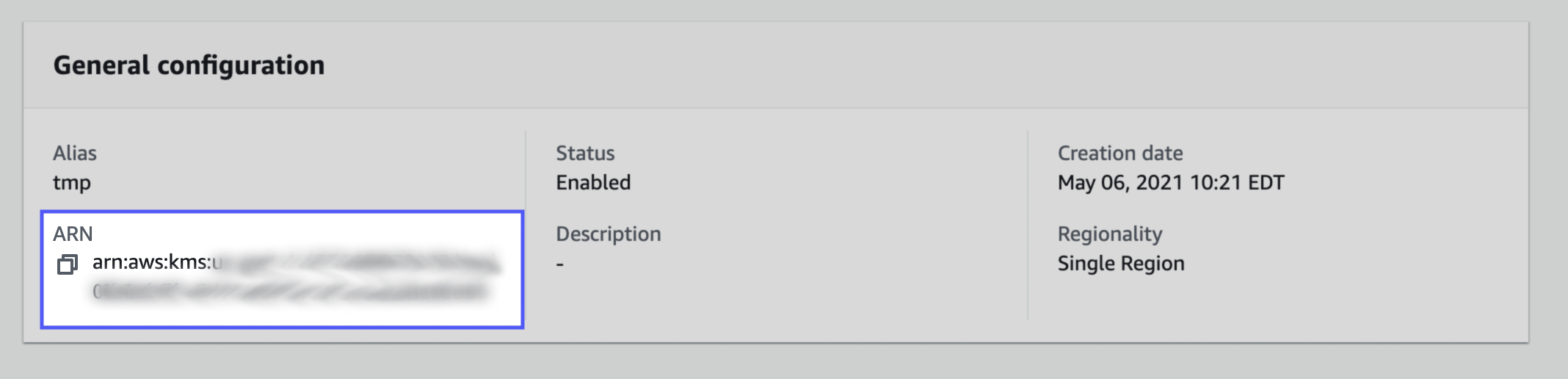Viewport: 1568px width, 379px height.
Task: Click the EDT timezone text
Action: pos(1266,183)
